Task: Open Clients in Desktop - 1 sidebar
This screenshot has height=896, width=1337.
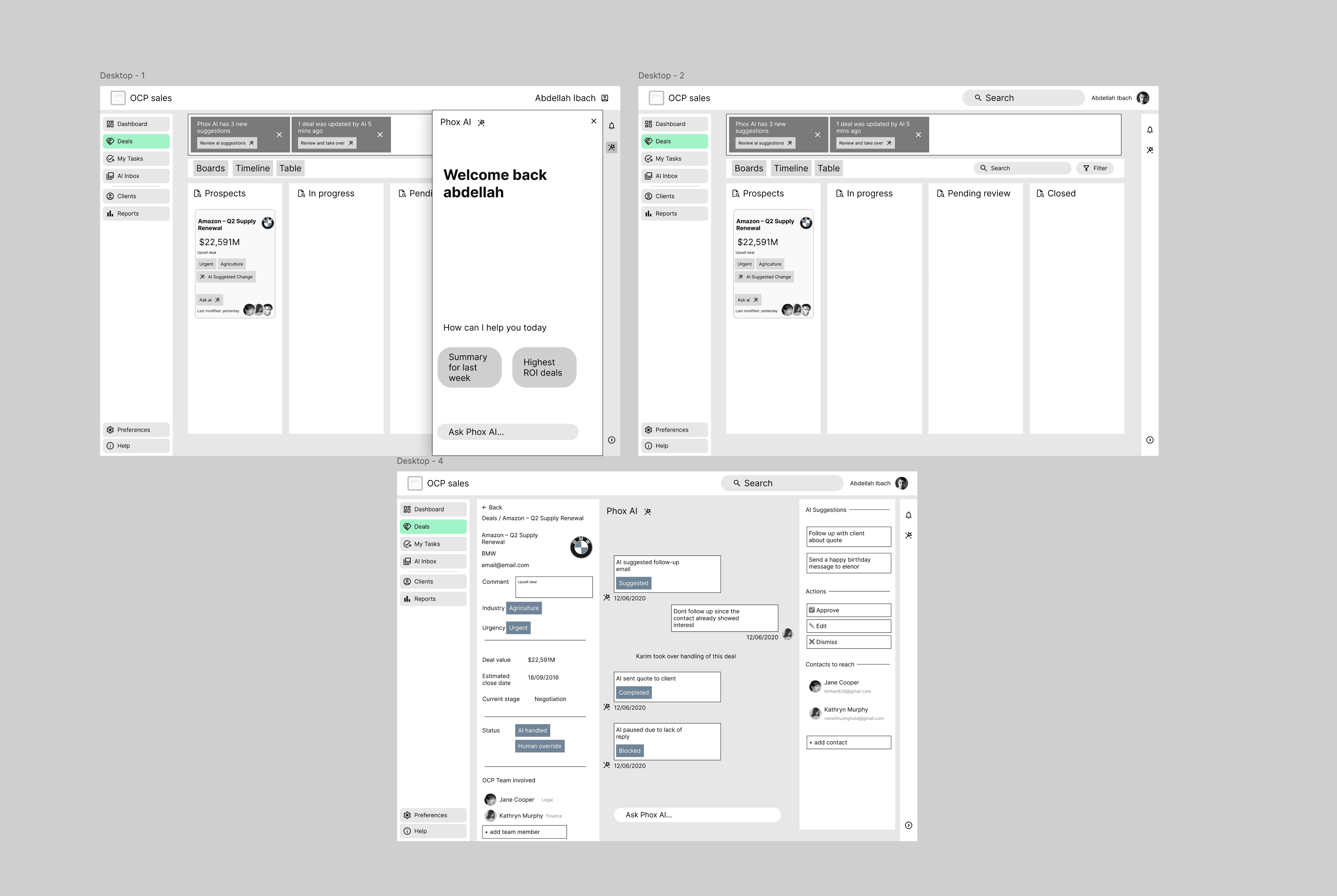Action: pyautogui.click(x=136, y=196)
